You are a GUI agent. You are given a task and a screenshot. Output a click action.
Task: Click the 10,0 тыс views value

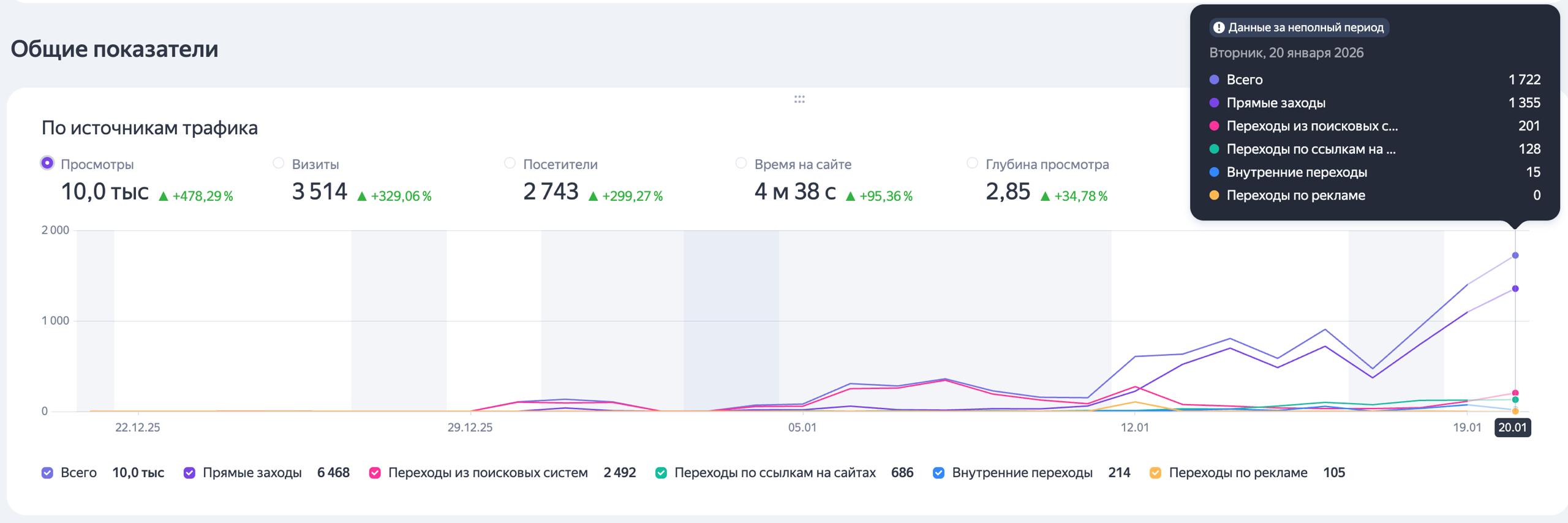105,192
